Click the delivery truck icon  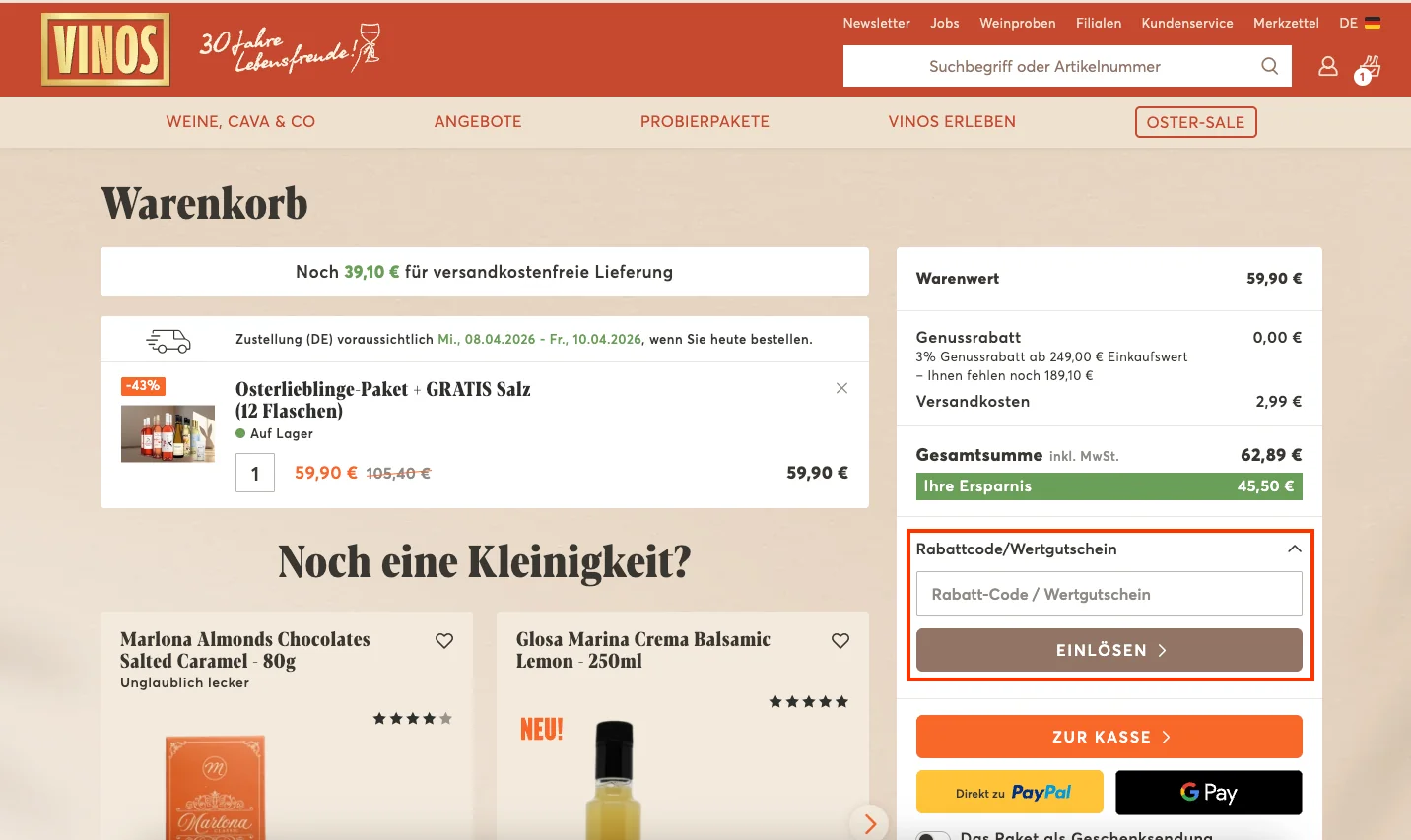tap(168, 339)
